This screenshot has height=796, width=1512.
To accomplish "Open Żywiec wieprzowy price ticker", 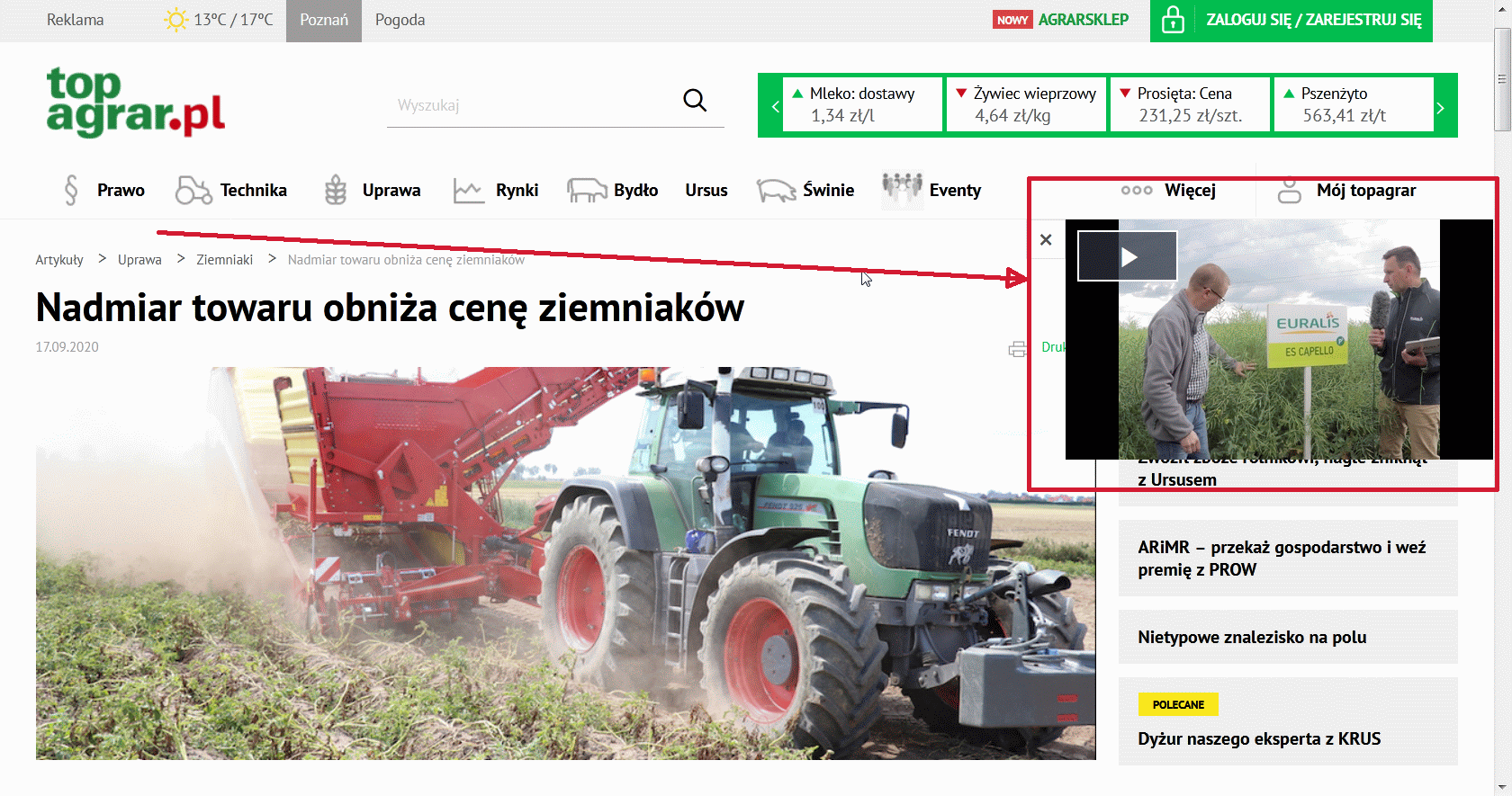I will [1026, 105].
